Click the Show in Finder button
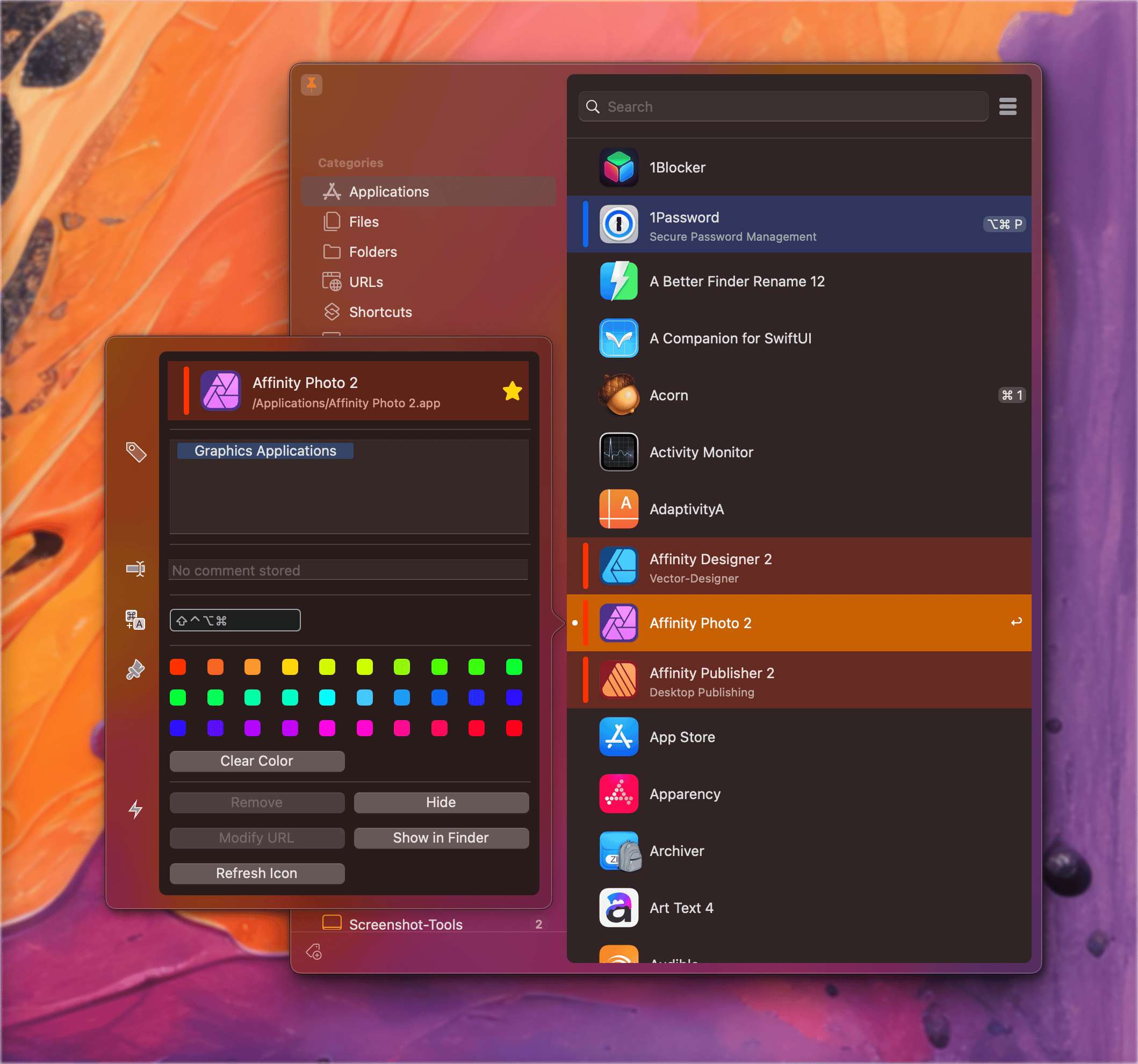This screenshot has height=1064, width=1138. point(441,838)
